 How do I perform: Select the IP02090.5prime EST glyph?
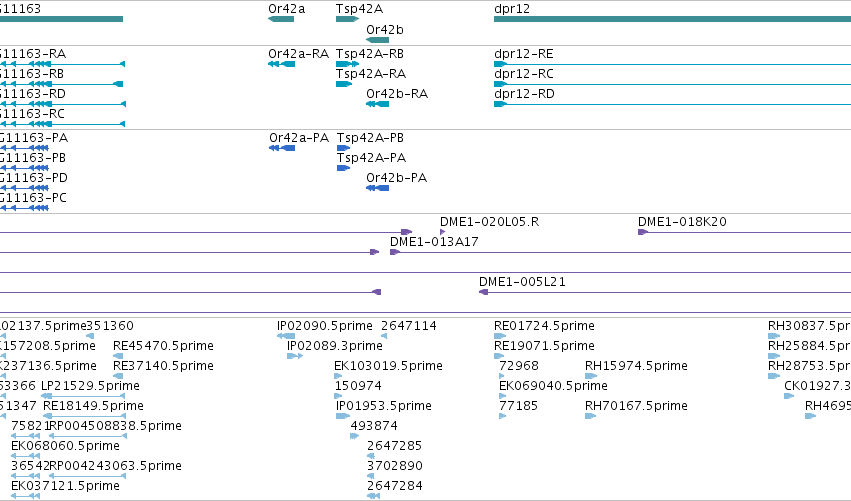[x=286, y=336]
